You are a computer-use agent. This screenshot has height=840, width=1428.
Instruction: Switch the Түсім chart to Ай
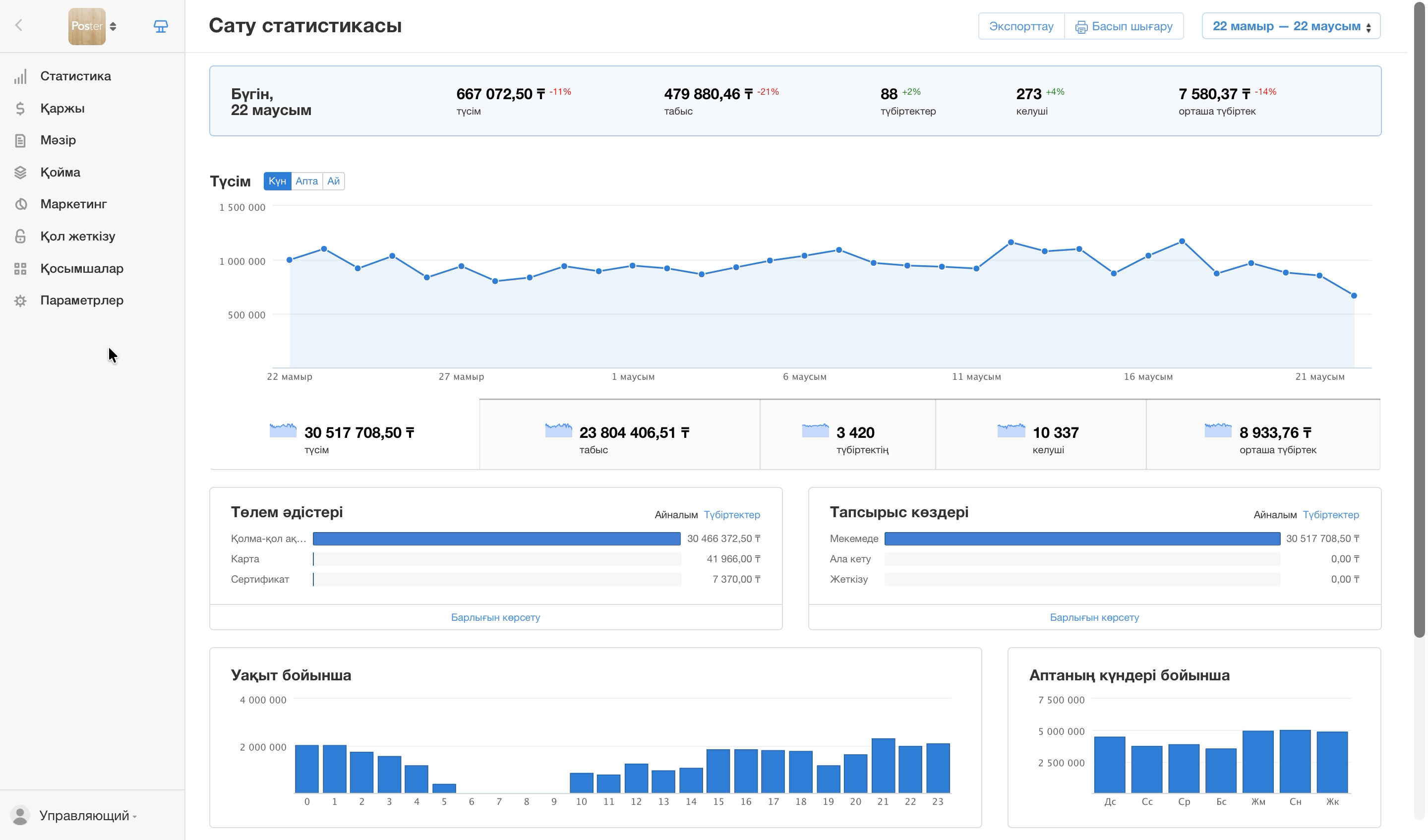pyautogui.click(x=333, y=181)
